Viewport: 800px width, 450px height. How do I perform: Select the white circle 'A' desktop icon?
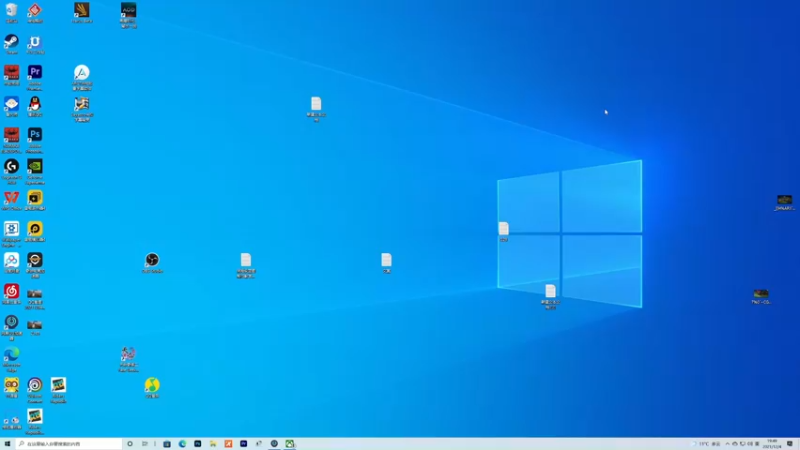(x=82, y=78)
